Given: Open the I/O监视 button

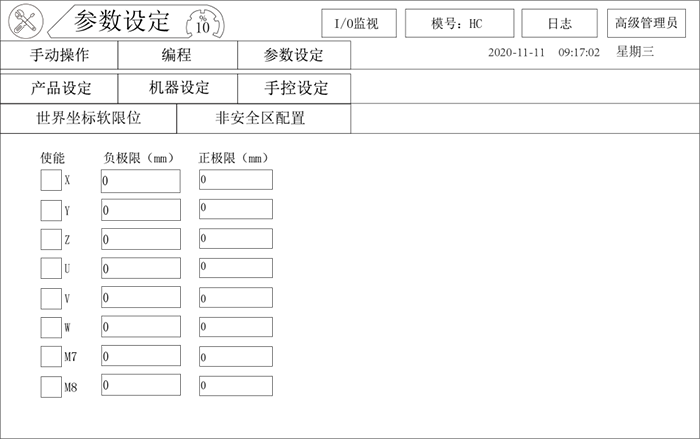Looking at the screenshot, I should (x=358, y=23).
